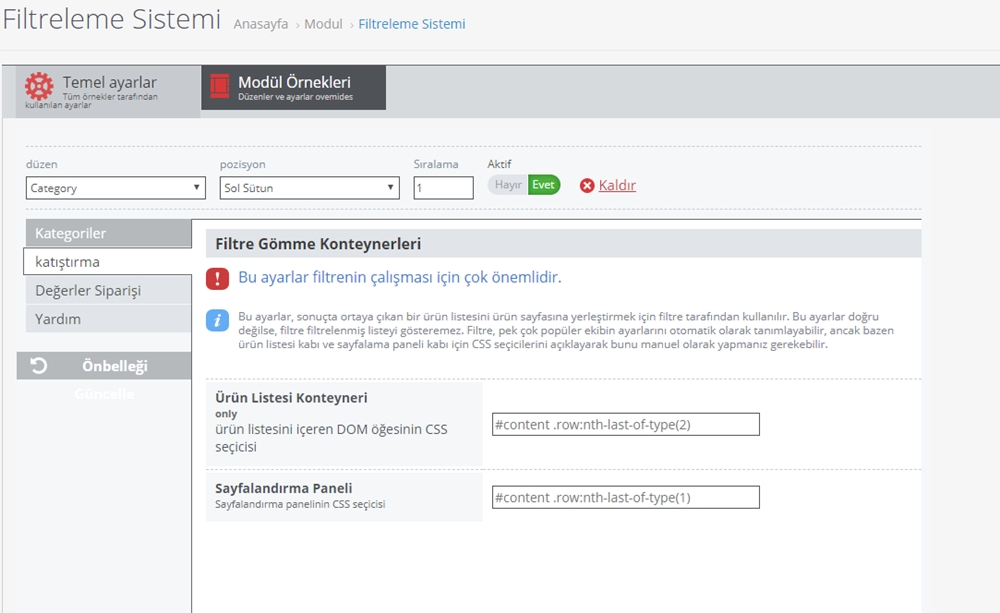
Task: Open the Modul breadcrumb link
Action: click(x=323, y=24)
